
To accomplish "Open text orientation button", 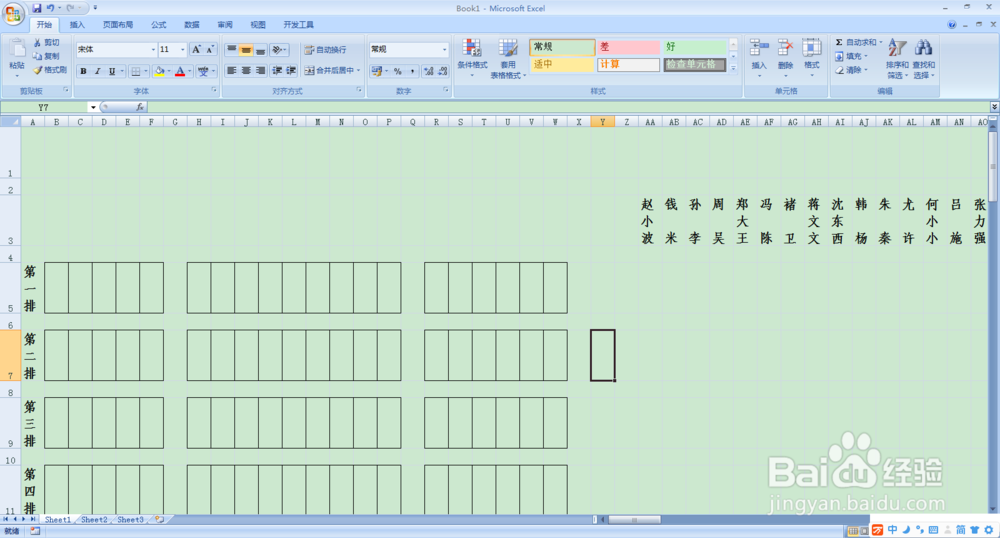I will (x=277, y=49).
